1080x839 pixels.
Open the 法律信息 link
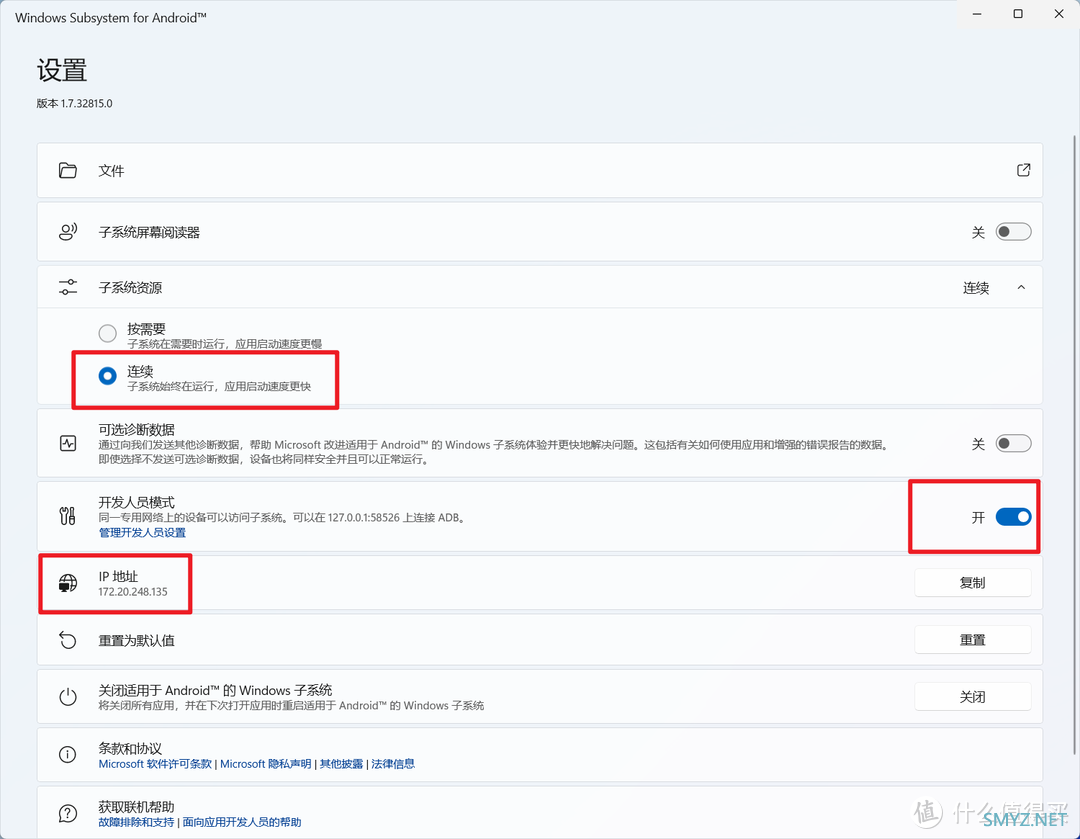[x=393, y=764]
